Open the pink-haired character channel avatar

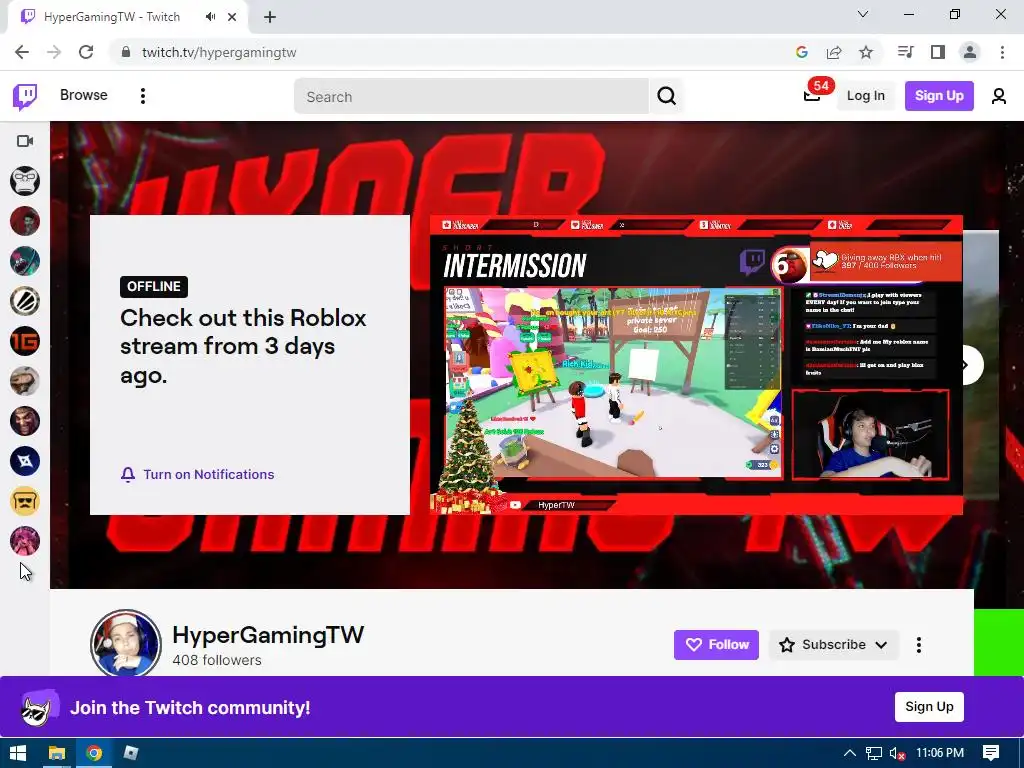(x=25, y=541)
